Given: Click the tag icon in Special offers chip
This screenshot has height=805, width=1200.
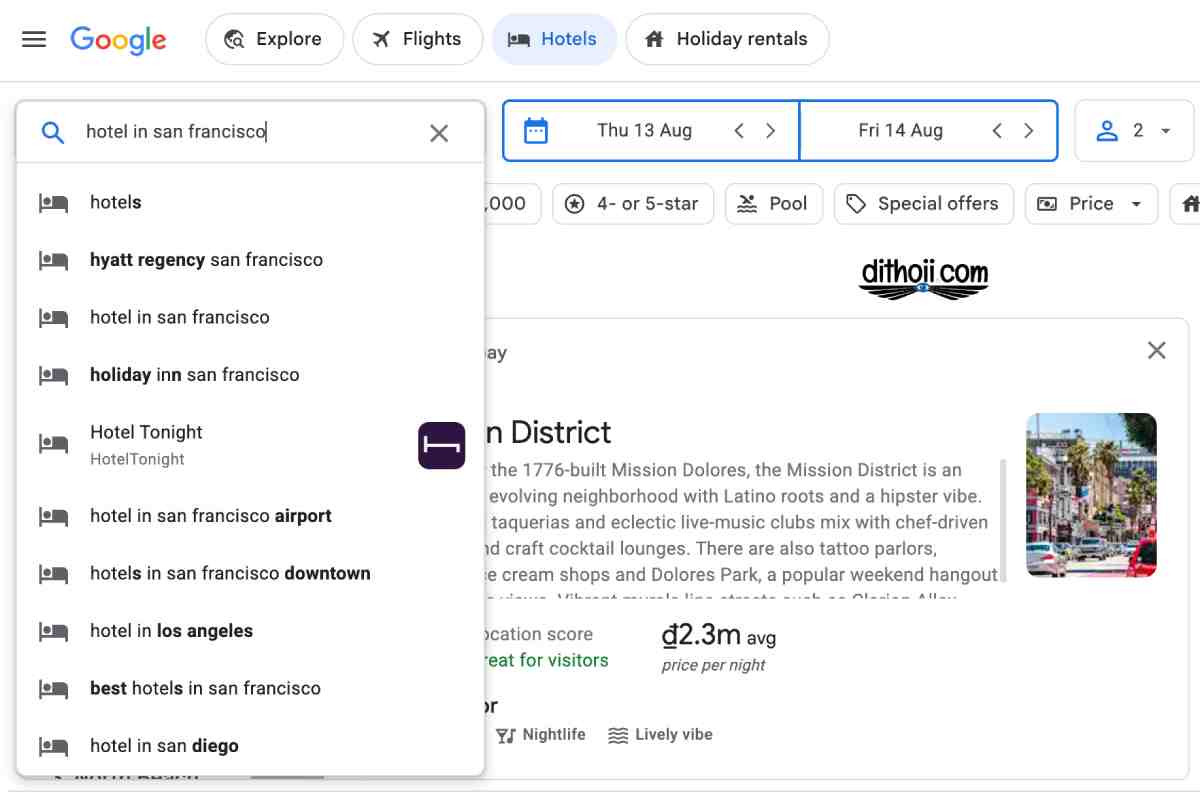Looking at the screenshot, I should 856,204.
